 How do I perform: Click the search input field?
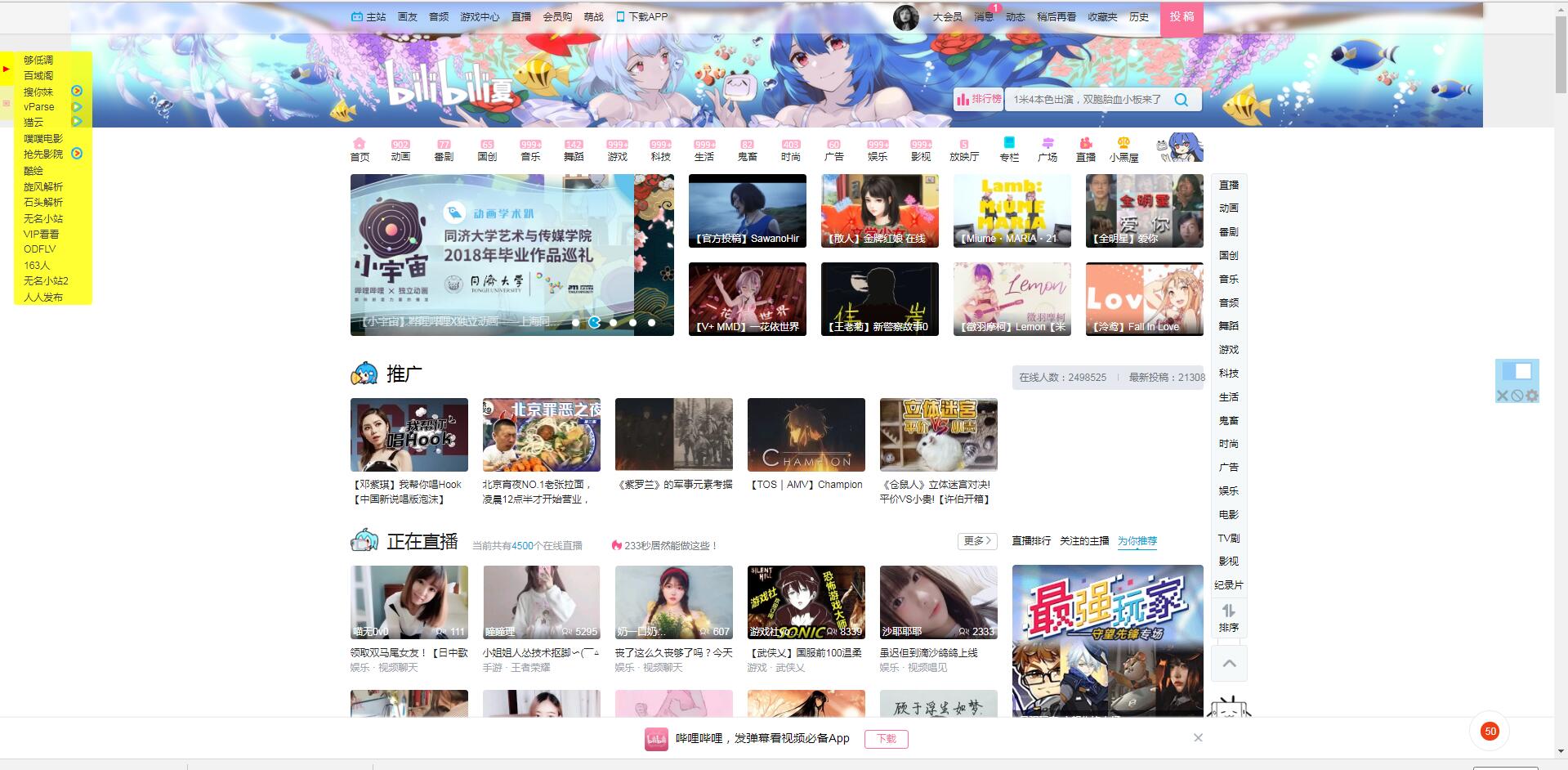1088,100
